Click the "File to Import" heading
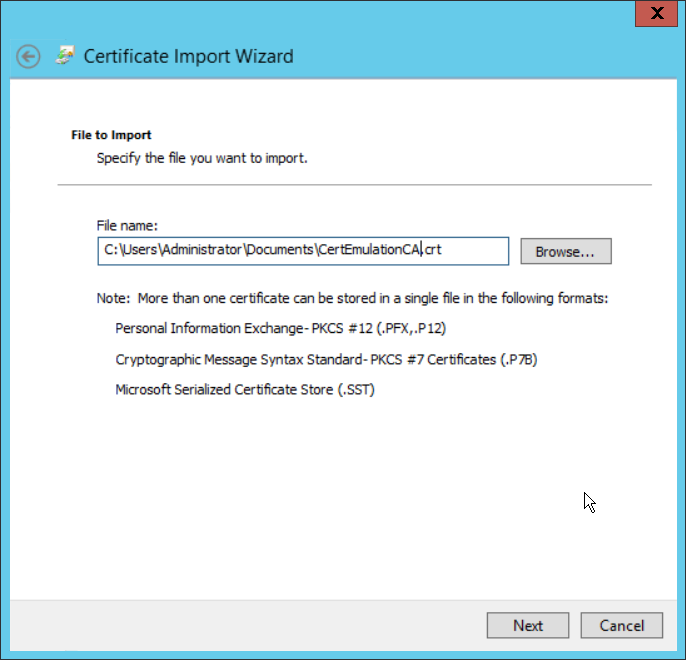This screenshot has height=660, width=686. click(111, 134)
